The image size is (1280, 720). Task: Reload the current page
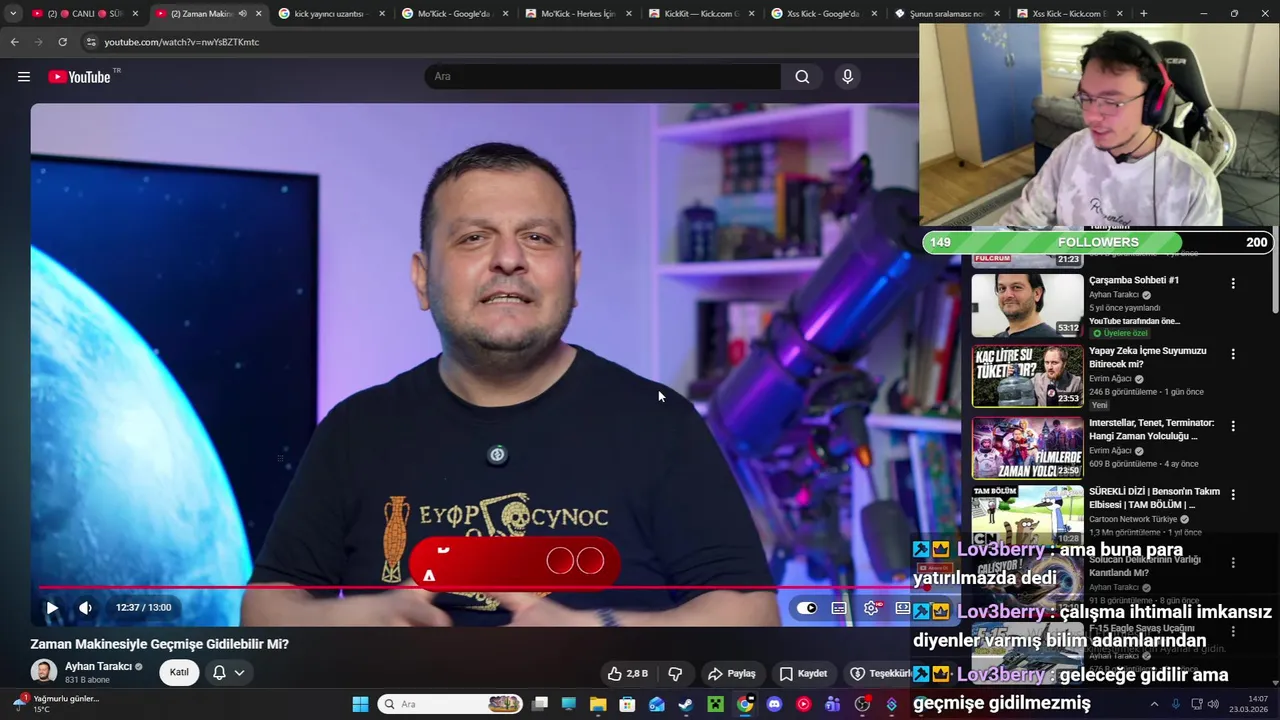[x=62, y=42]
